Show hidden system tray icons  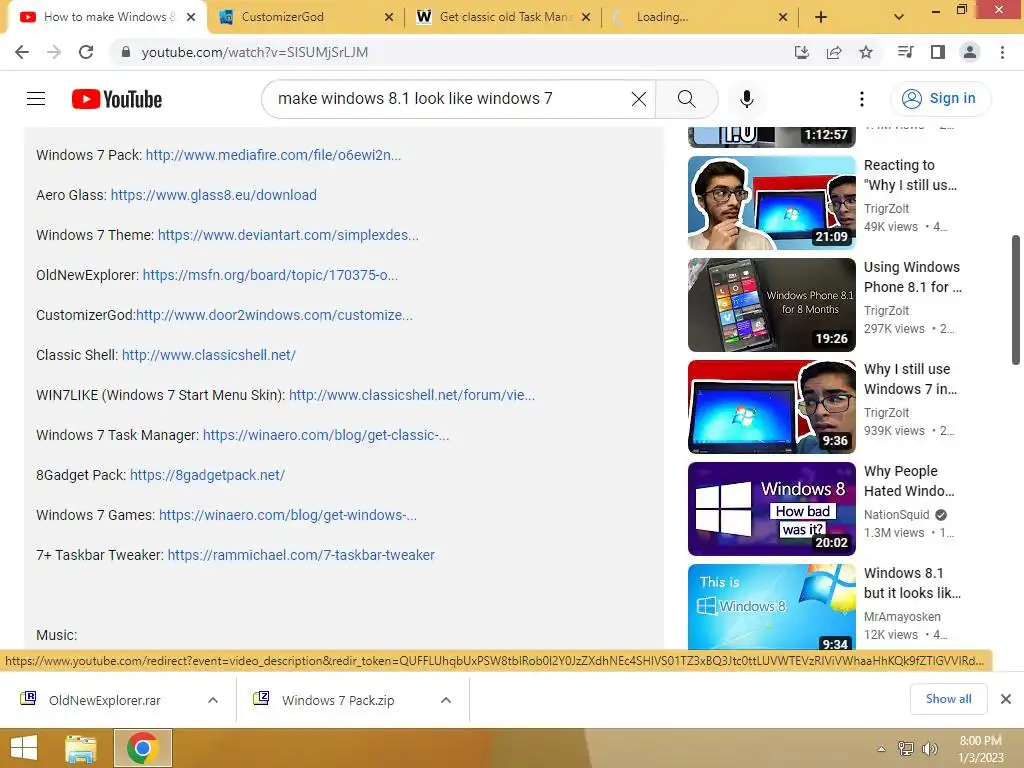pos(881,749)
